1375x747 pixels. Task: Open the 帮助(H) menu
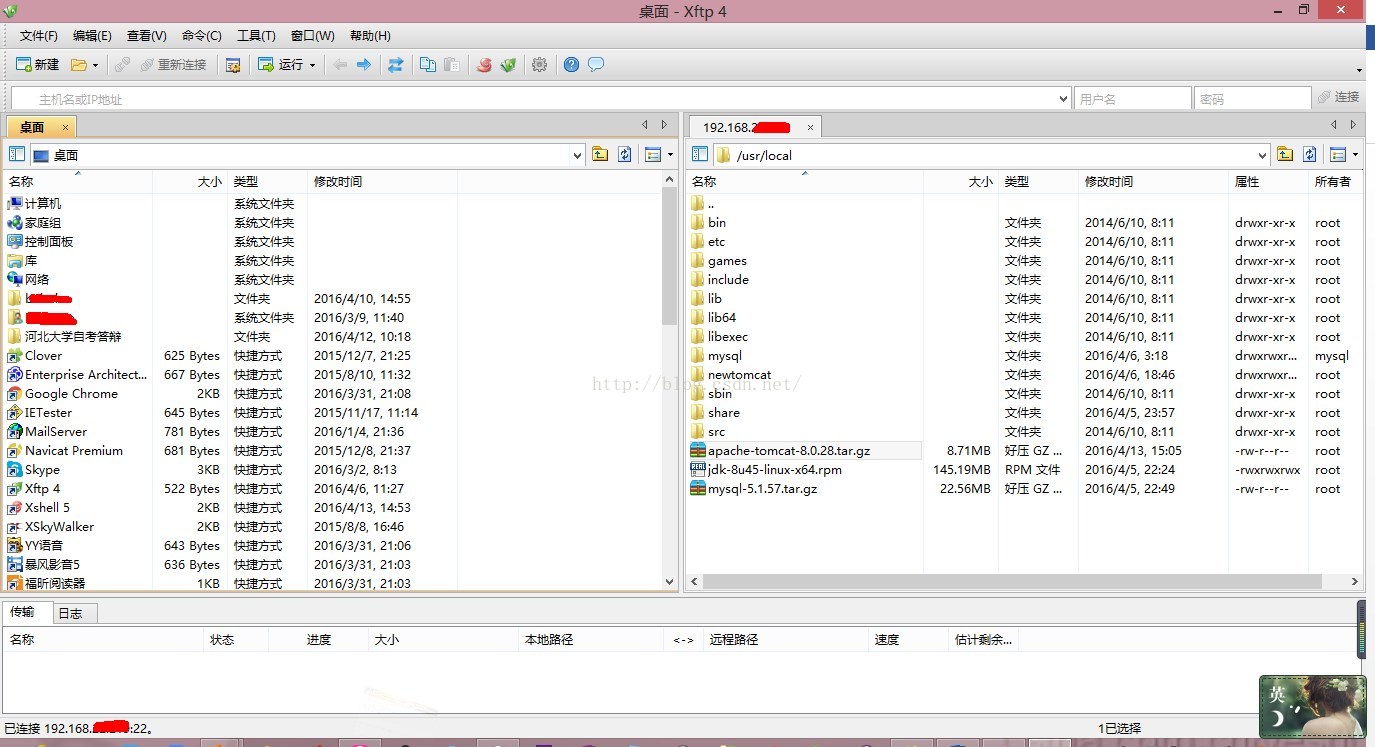[x=370, y=36]
